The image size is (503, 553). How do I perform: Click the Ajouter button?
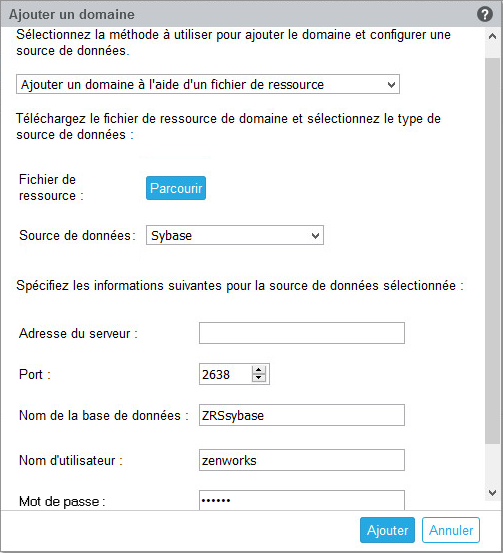(387, 530)
